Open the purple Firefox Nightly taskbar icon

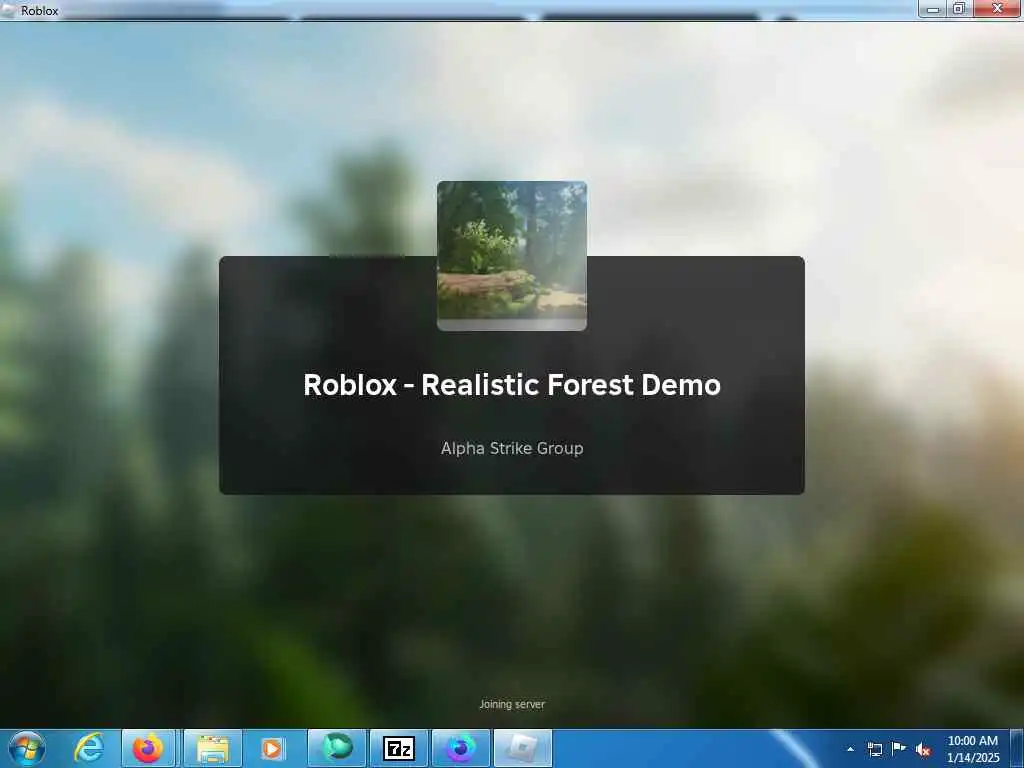(460, 748)
